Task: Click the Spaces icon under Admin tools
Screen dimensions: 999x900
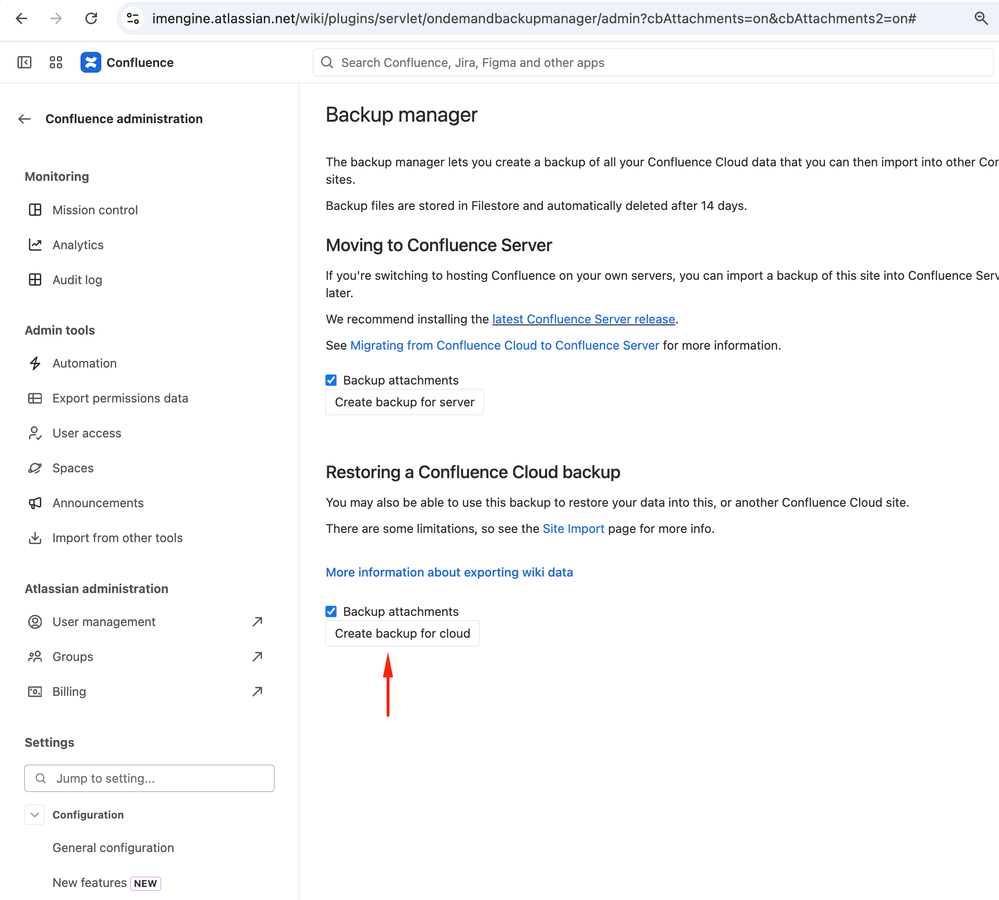Action: pyautogui.click(x=36, y=467)
